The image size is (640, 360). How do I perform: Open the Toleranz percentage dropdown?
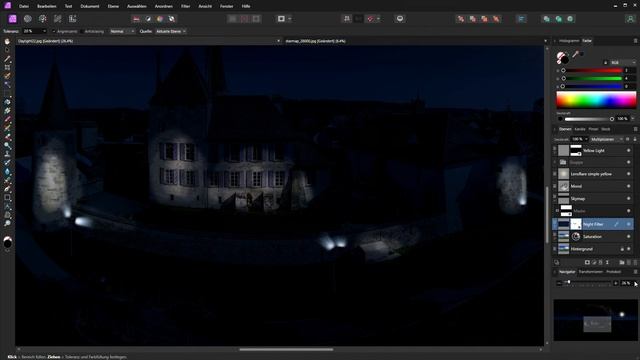coord(44,31)
